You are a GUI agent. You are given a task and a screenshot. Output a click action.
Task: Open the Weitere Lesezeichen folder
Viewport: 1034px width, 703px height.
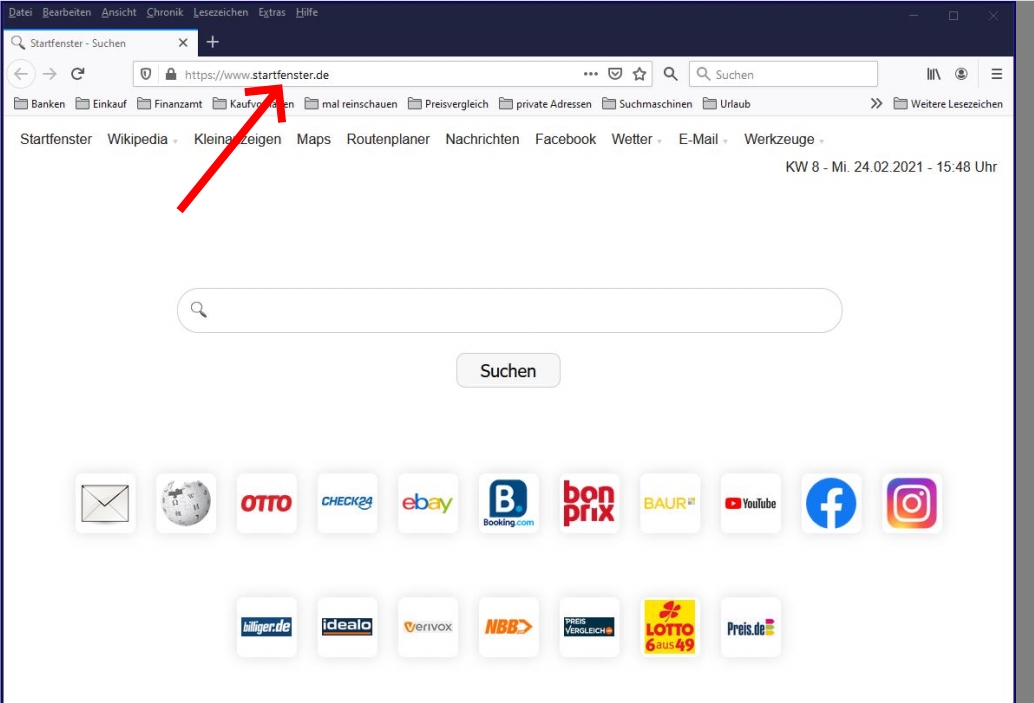pyautogui.click(x=948, y=104)
